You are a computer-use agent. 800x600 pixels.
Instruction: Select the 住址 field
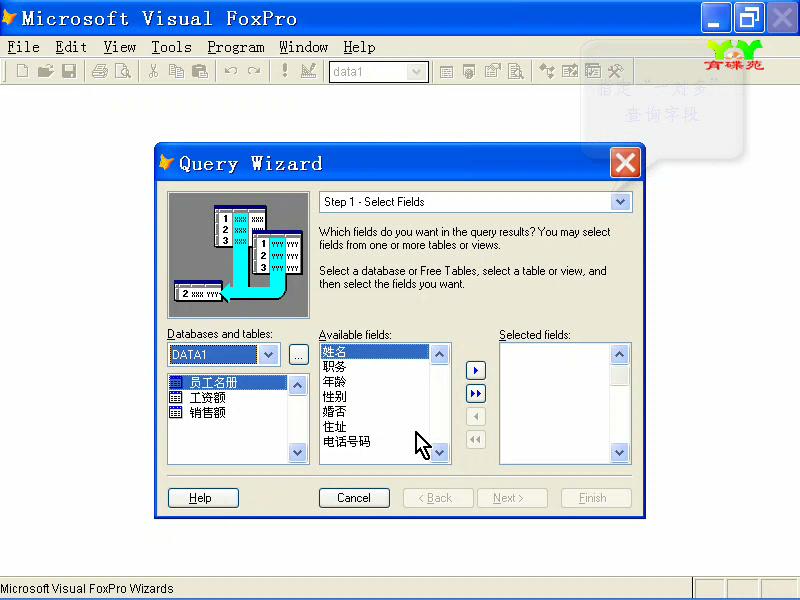374,427
